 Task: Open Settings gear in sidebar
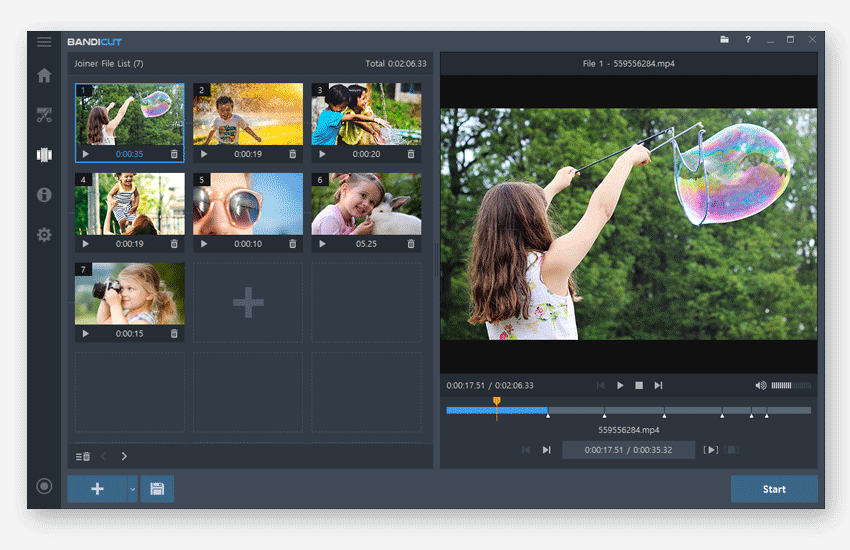click(x=44, y=235)
